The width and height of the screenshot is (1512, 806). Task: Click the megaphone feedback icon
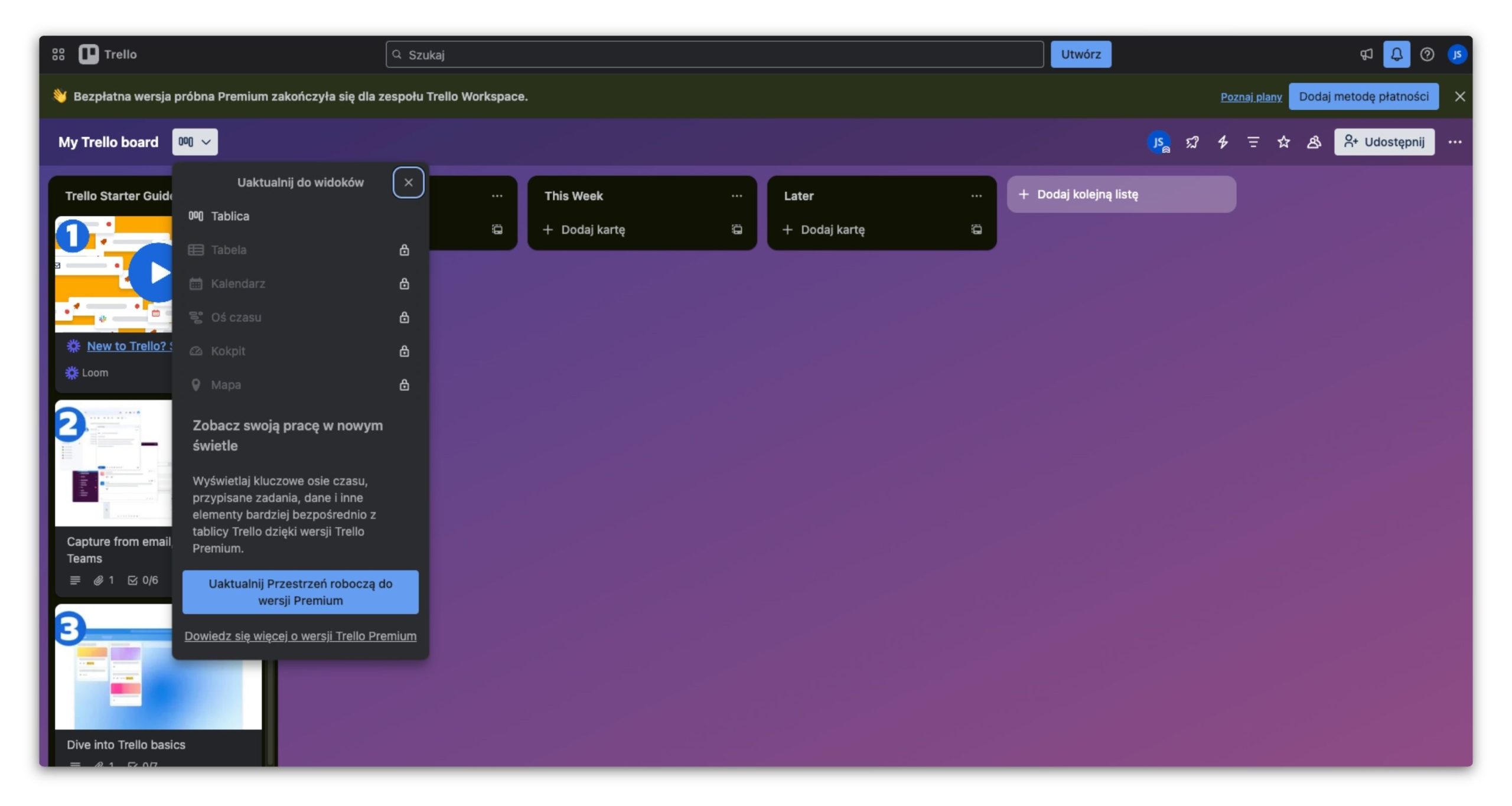(x=1366, y=54)
